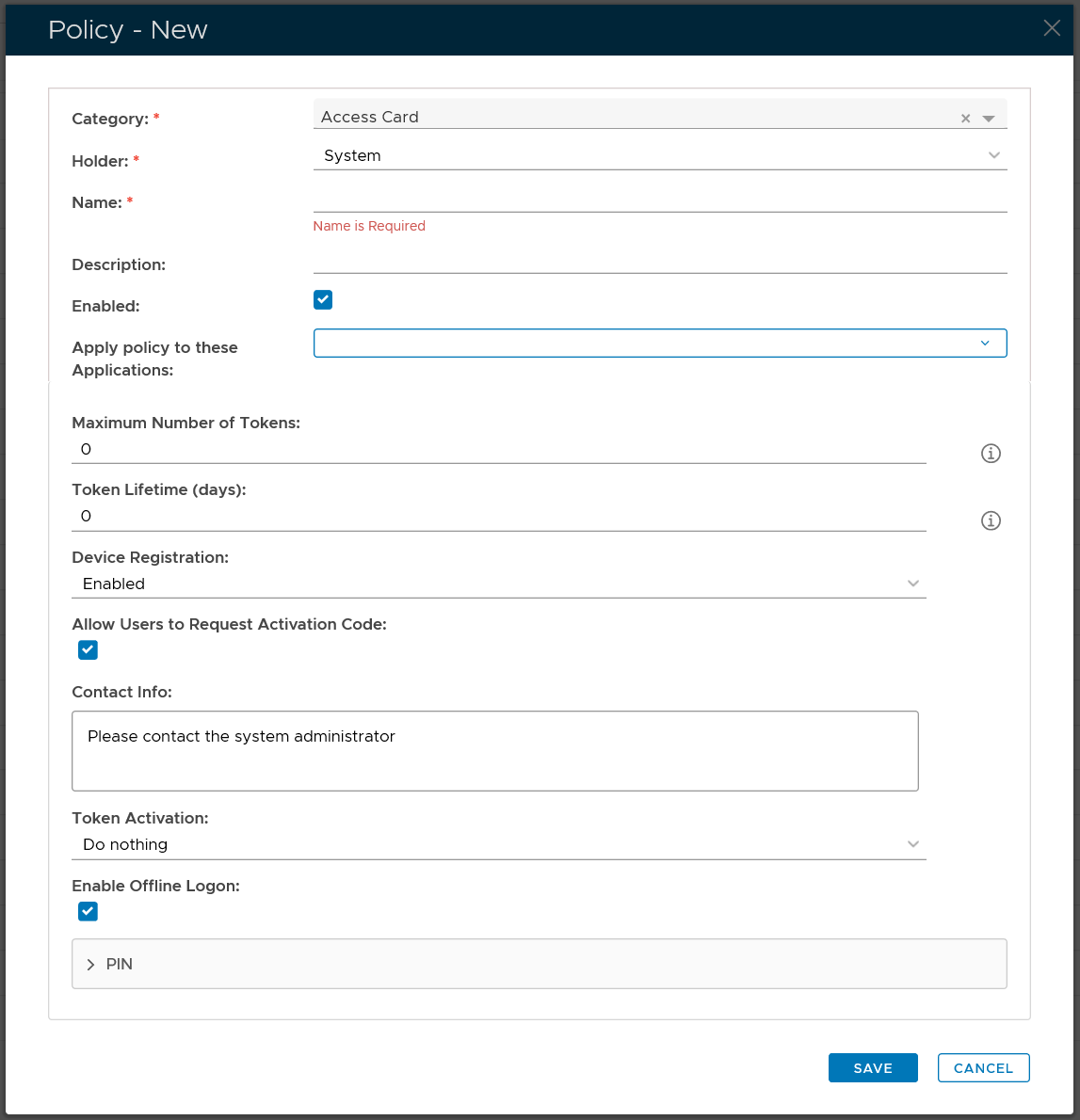Click info icon beside Token Lifetime field
Image resolution: width=1080 pixels, height=1120 pixels.
991,520
